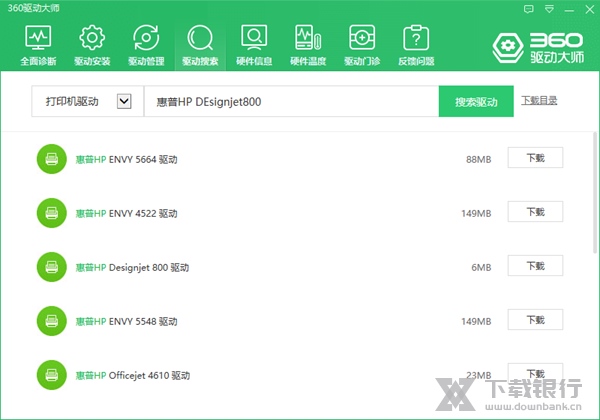Screen dimensions: 600x420
Task: Download the HP ENVY 5664 driver
Action: click(535, 158)
